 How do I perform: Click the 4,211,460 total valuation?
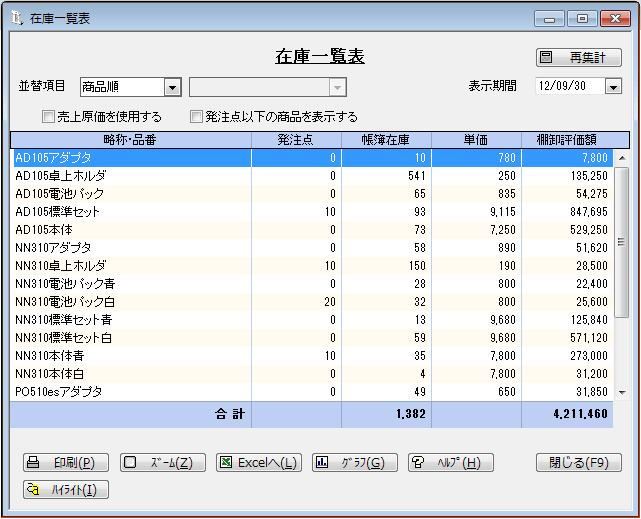coord(567,414)
